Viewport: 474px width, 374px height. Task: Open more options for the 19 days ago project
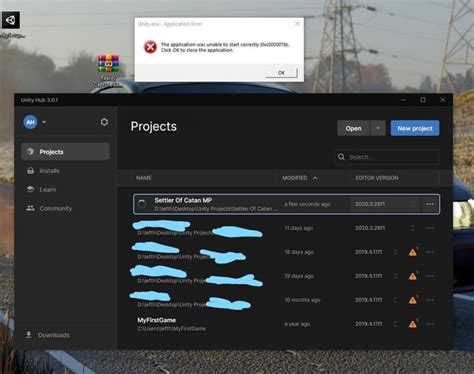click(430, 276)
